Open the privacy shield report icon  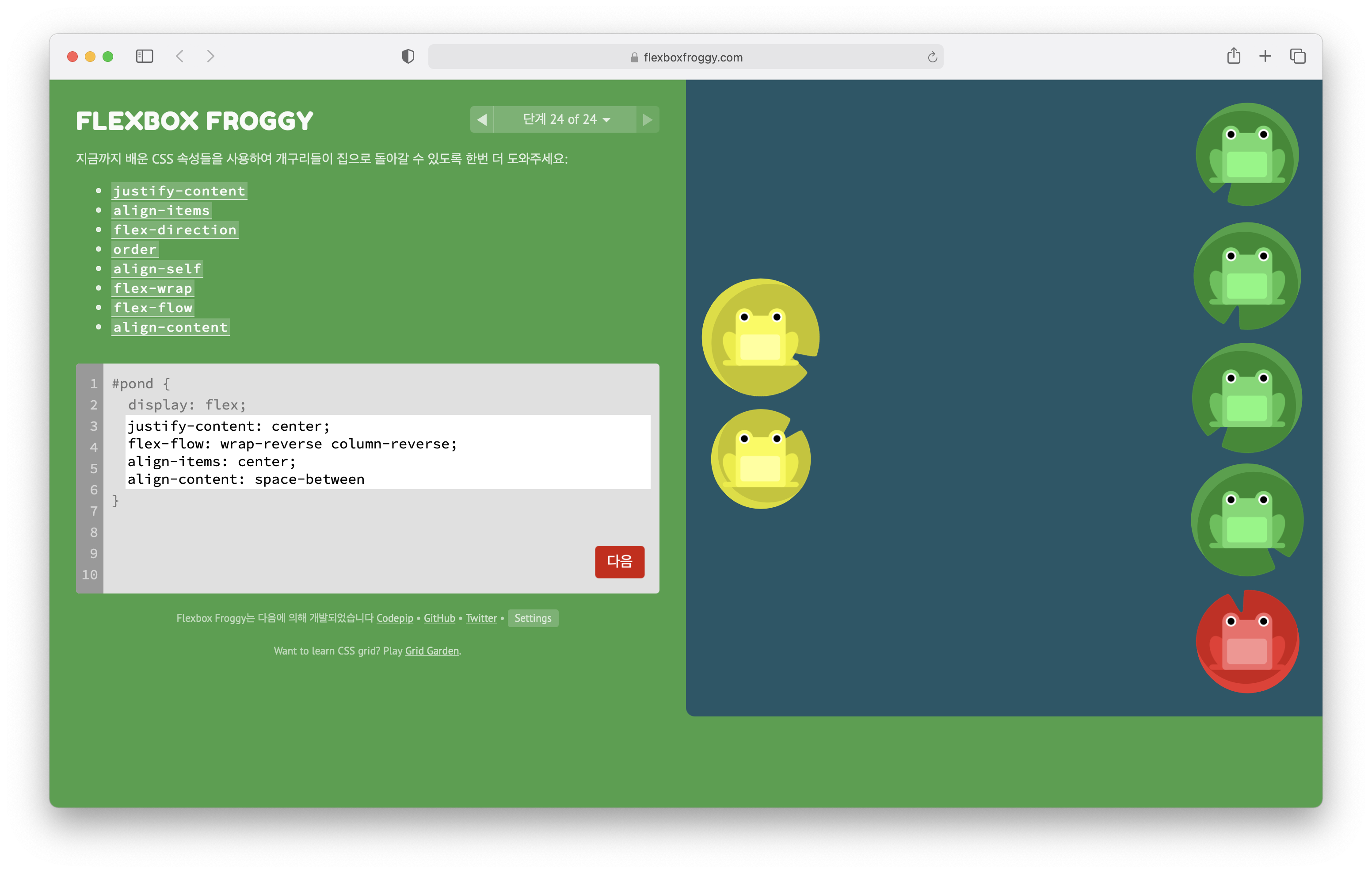[x=408, y=57]
